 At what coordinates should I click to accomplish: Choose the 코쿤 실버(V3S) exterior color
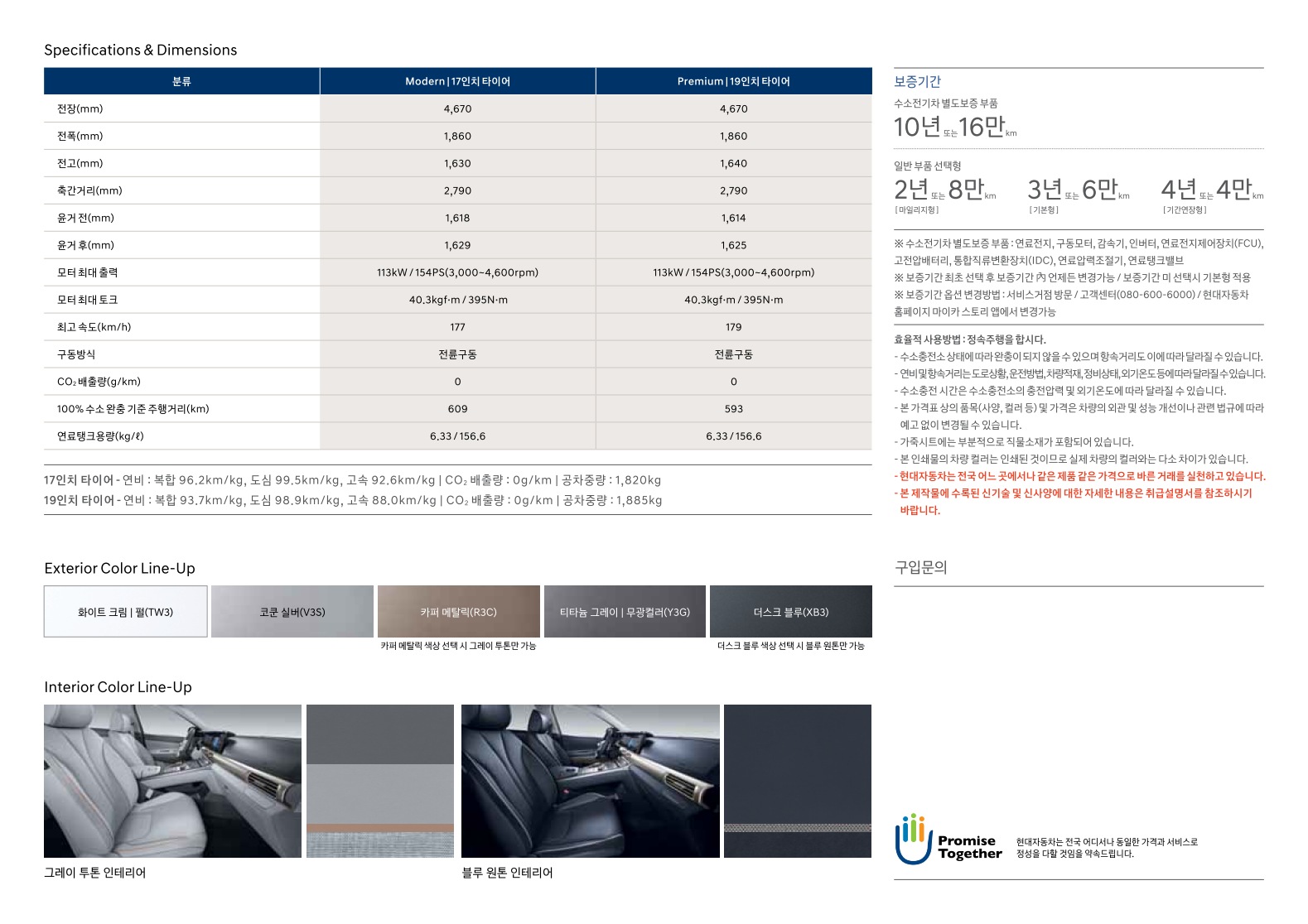[x=292, y=612]
